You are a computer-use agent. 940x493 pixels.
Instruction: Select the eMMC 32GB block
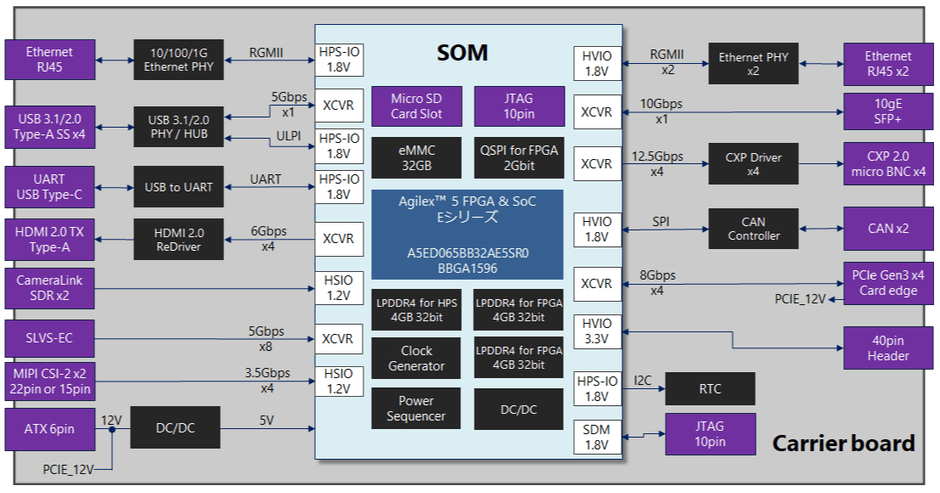(x=417, y=158)
